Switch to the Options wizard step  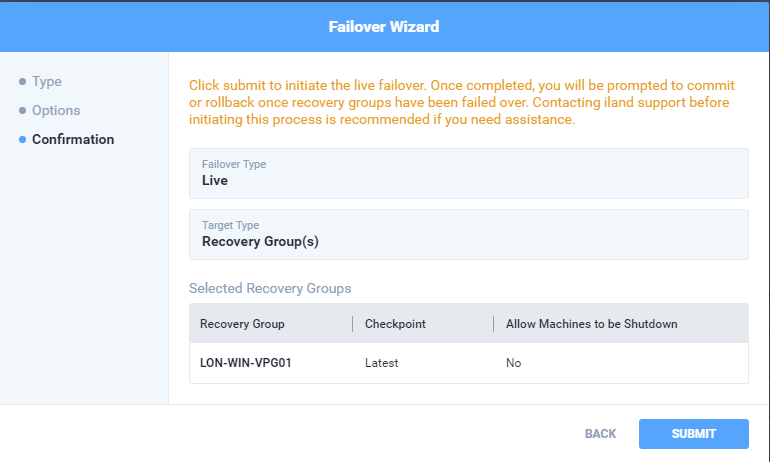click(x=56, y=110)
